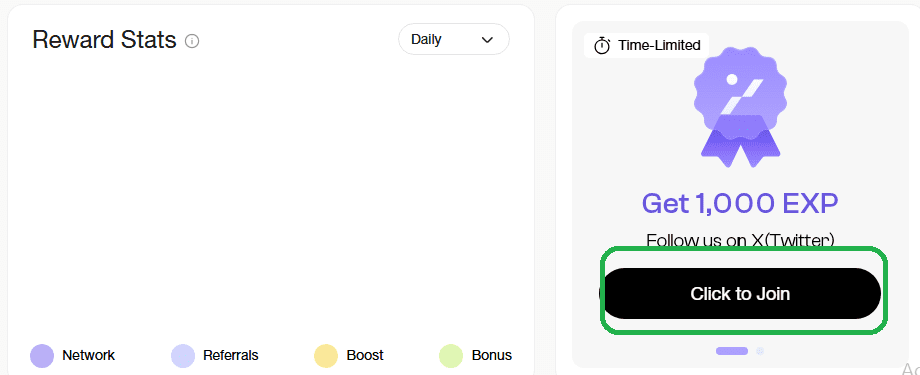Select the active purple carousel indicator

point(732,351)
